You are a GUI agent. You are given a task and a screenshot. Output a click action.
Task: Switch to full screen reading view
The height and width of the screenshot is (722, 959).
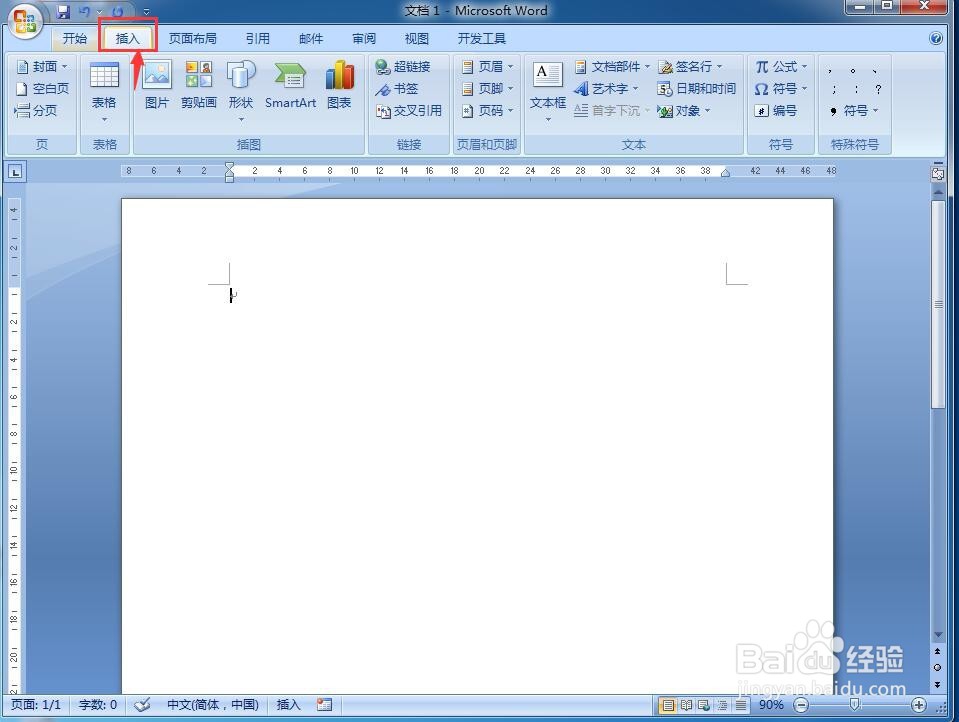click(x=687, y=705)
